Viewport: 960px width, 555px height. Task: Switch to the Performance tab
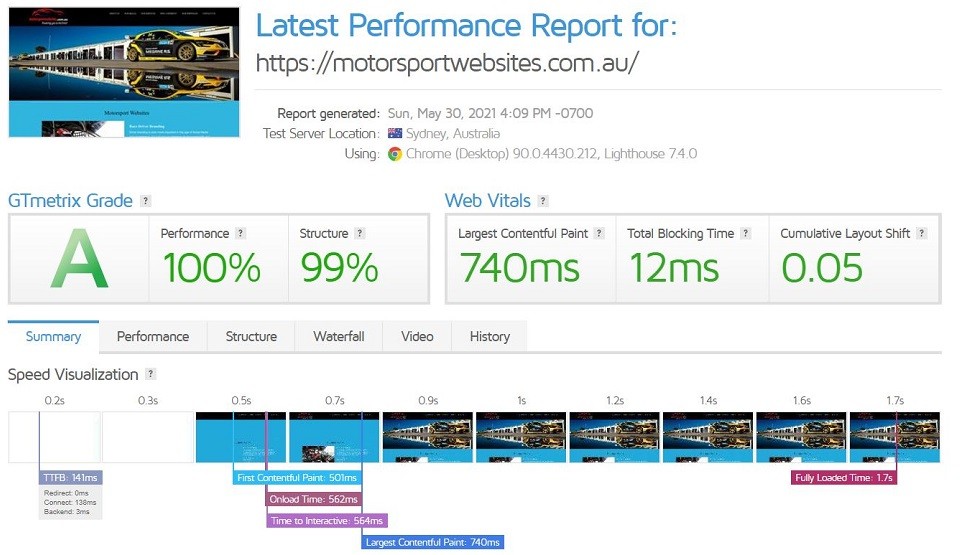153,336
